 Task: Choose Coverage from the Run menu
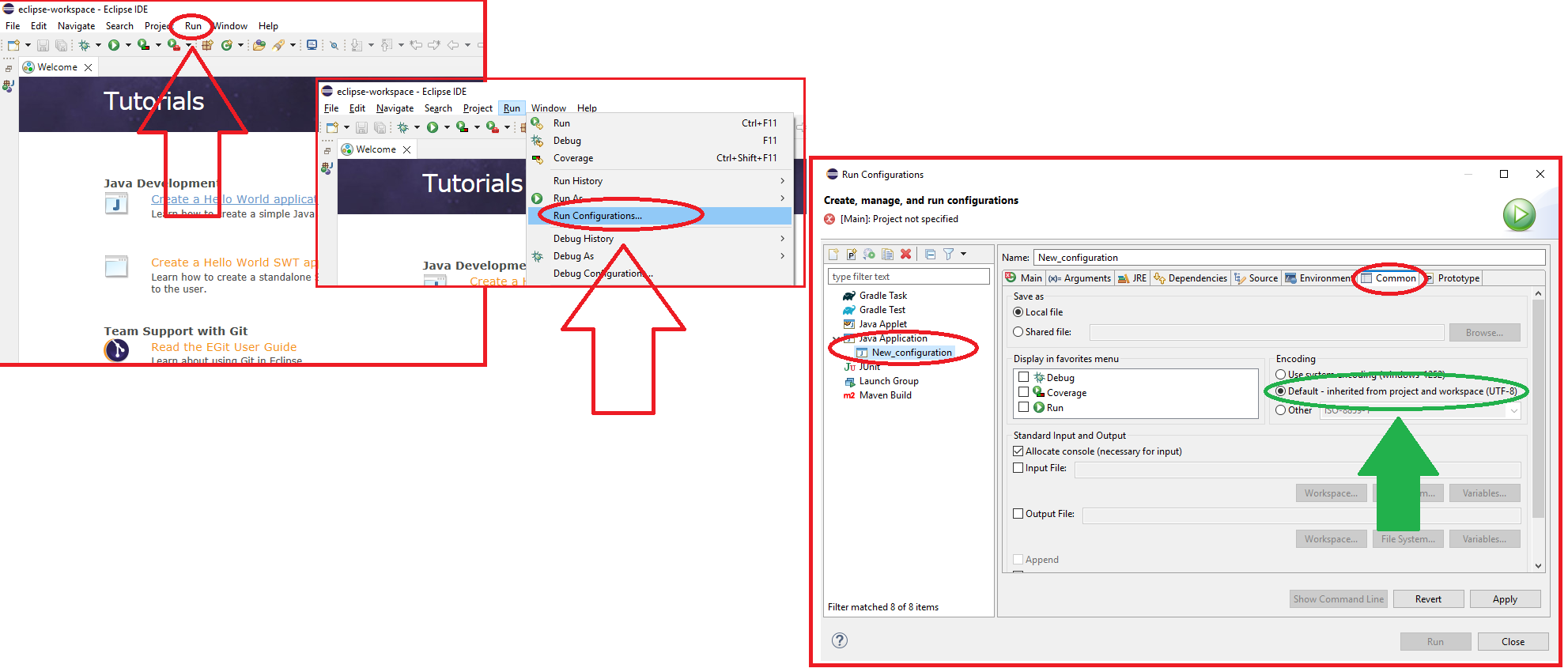[660, 158]
